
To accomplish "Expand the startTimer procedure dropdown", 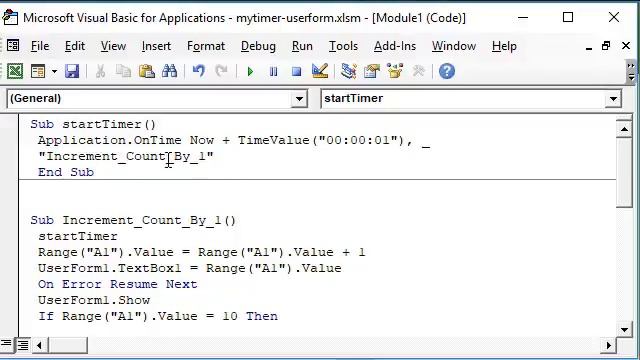I will click(613, 99).
